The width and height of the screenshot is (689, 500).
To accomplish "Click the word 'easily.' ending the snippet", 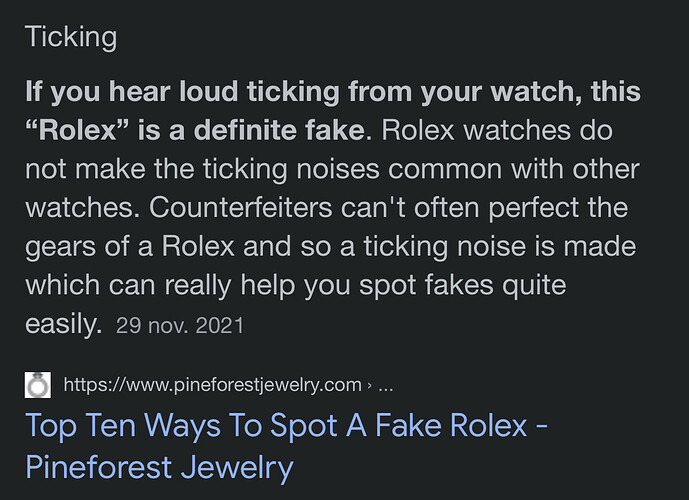I will (64, 324).
